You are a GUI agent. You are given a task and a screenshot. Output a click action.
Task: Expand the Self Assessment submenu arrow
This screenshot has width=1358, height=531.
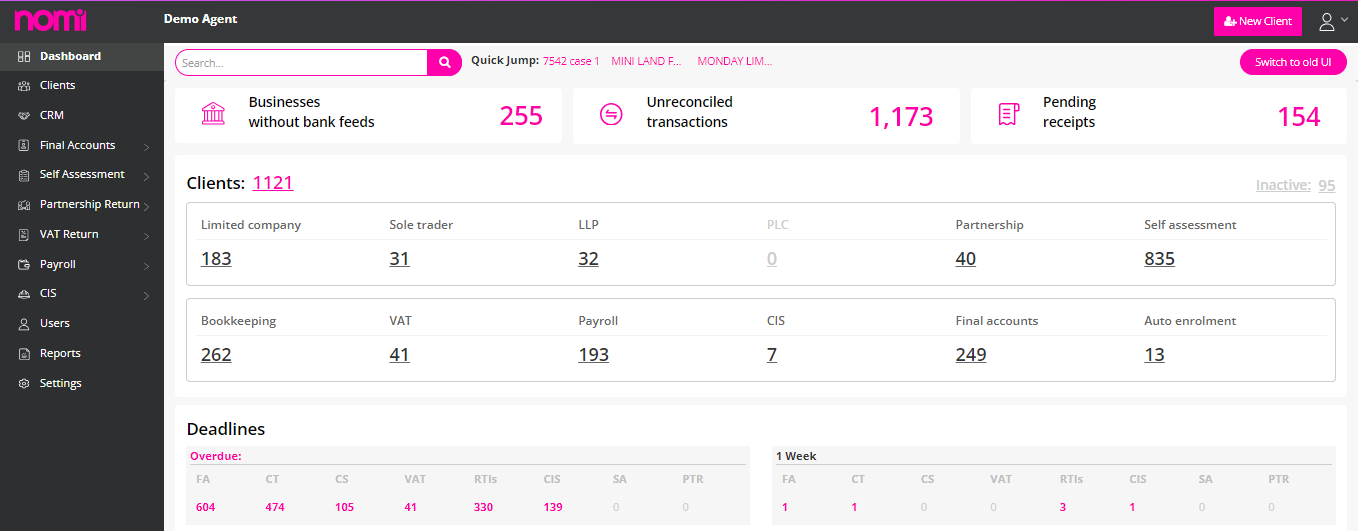pyautogui.click(x=147, y=177)
